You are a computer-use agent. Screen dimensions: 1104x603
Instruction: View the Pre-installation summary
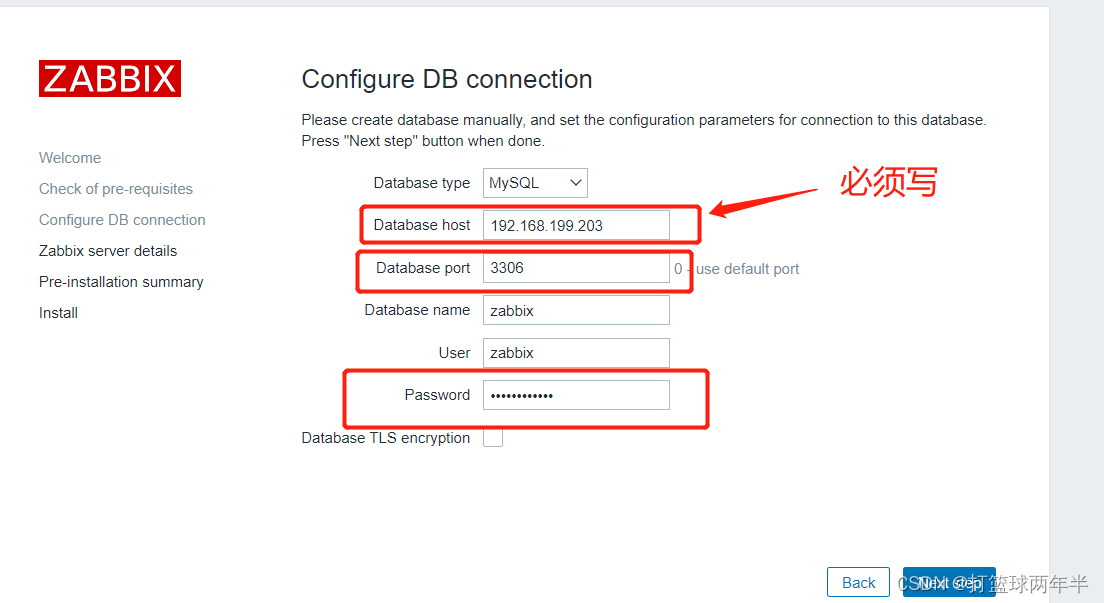pos(120,281)
